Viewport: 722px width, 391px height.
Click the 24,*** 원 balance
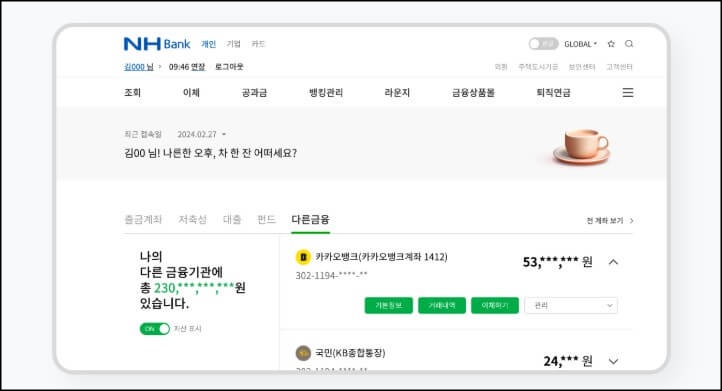[x=568, y=361]
